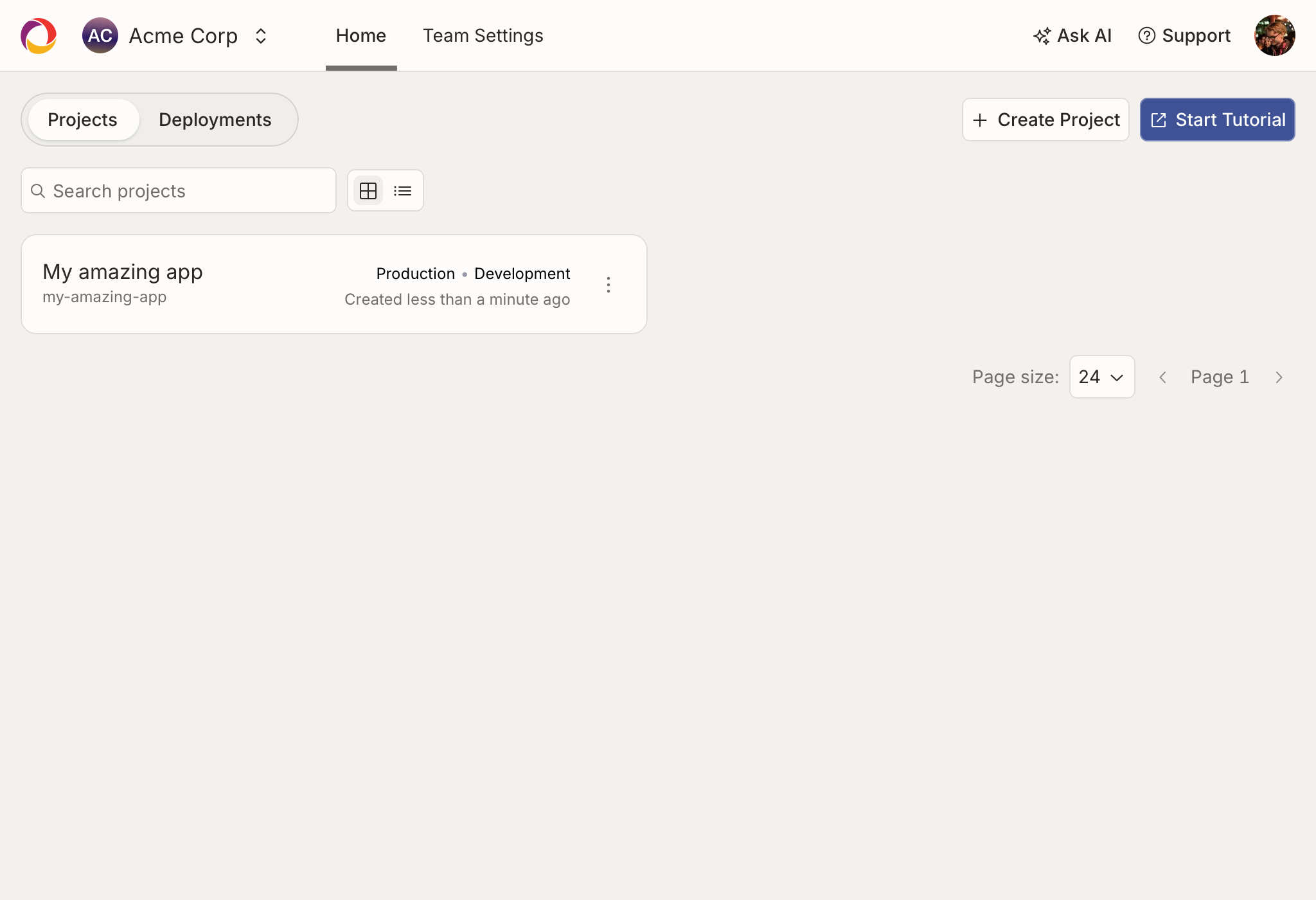
Task: Select the Projects toggle option
Action: [x=82, y=120]
